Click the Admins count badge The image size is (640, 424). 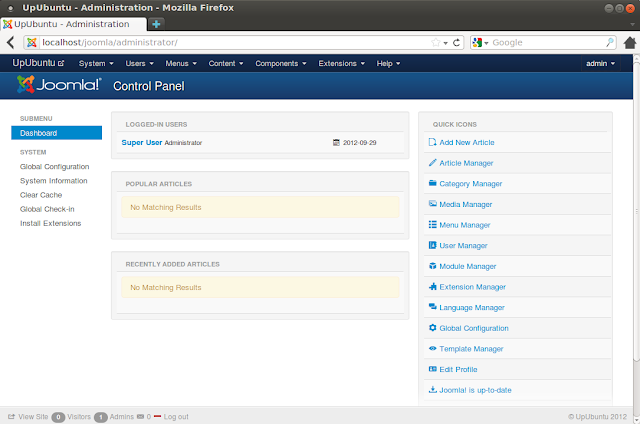pos(101,417)
